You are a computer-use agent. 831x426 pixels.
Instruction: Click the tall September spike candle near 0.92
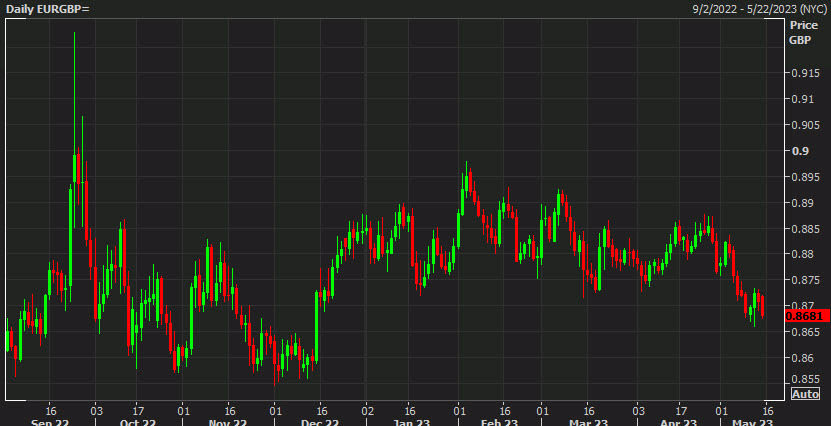(75, 130)
